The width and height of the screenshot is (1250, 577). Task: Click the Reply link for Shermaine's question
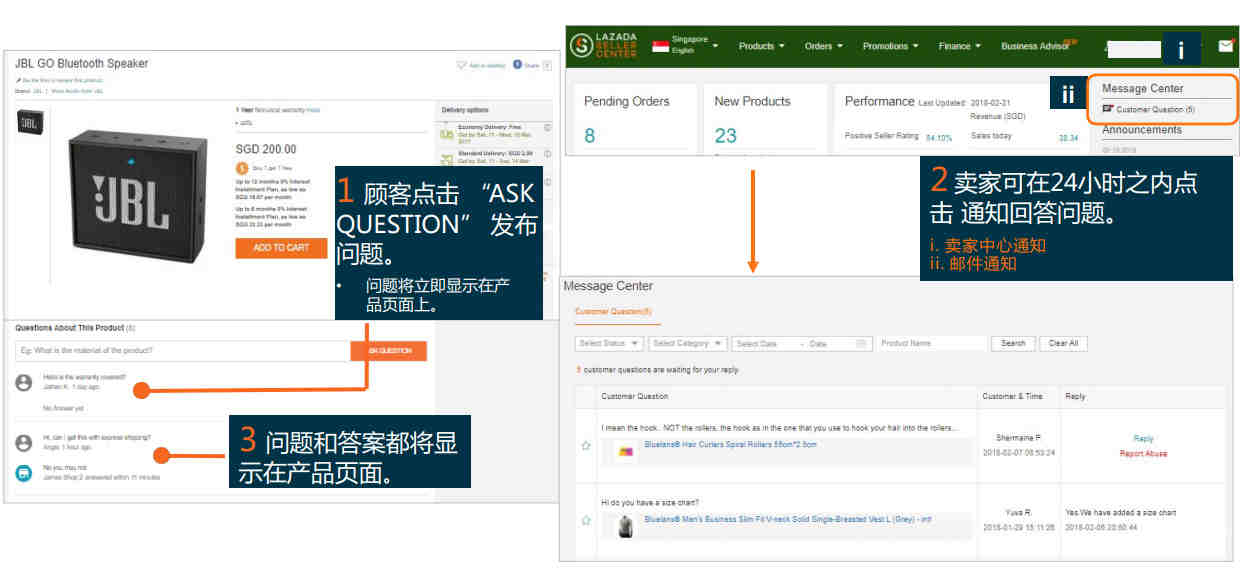point(1143,439)
